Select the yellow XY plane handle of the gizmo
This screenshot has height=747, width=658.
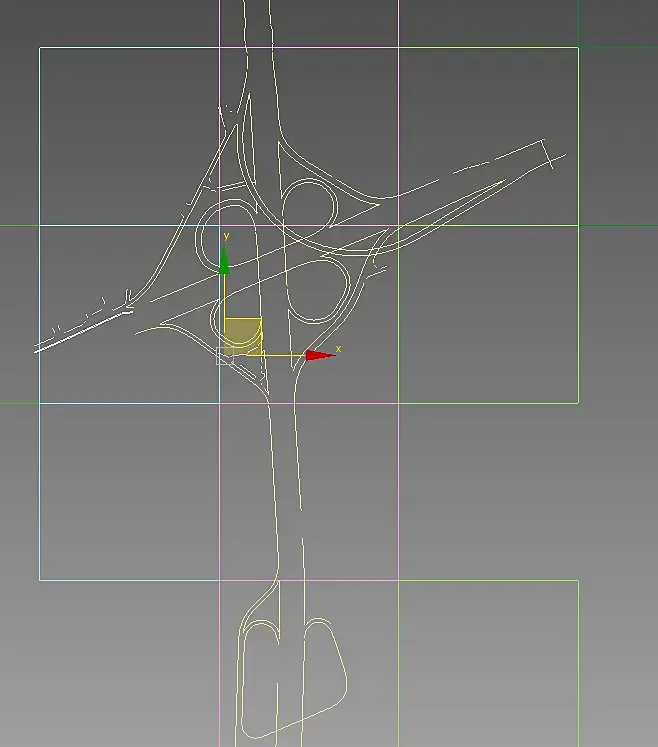tap(243, 336)
